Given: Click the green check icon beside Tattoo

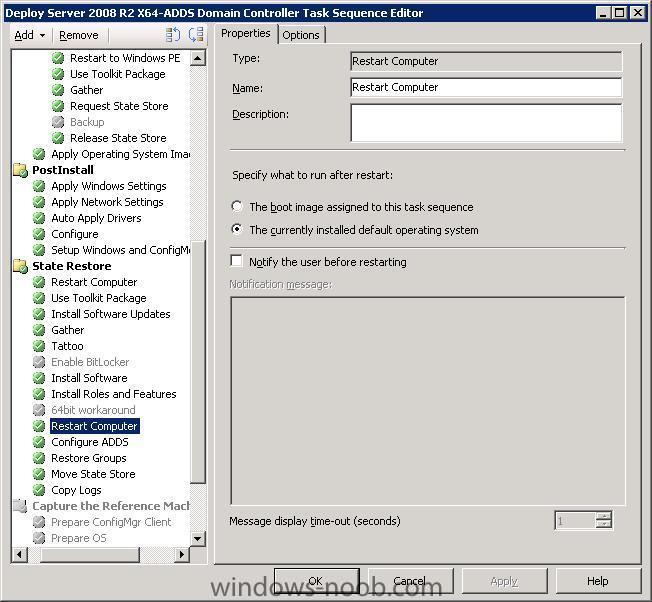Looking at the screenshot, I should coord(39,346).
